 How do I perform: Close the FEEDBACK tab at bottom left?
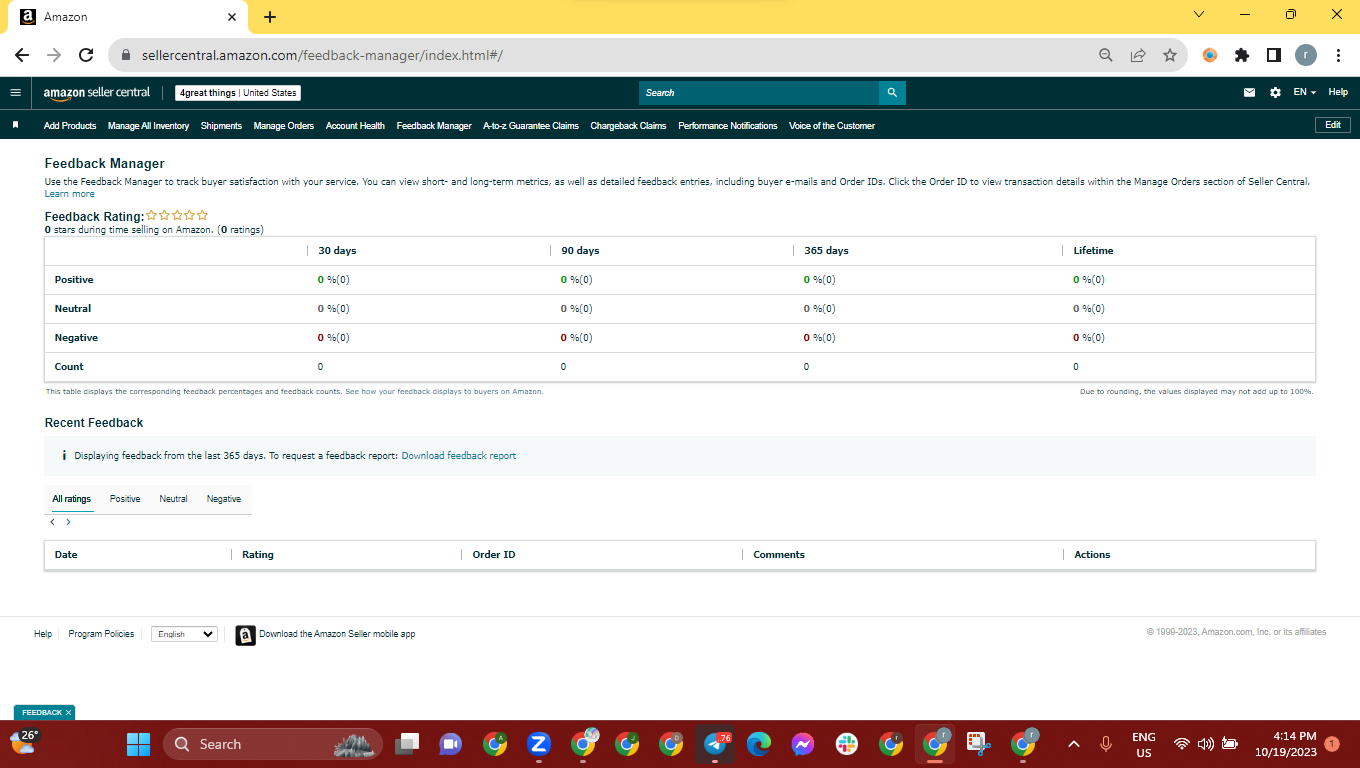click(69, 713)
